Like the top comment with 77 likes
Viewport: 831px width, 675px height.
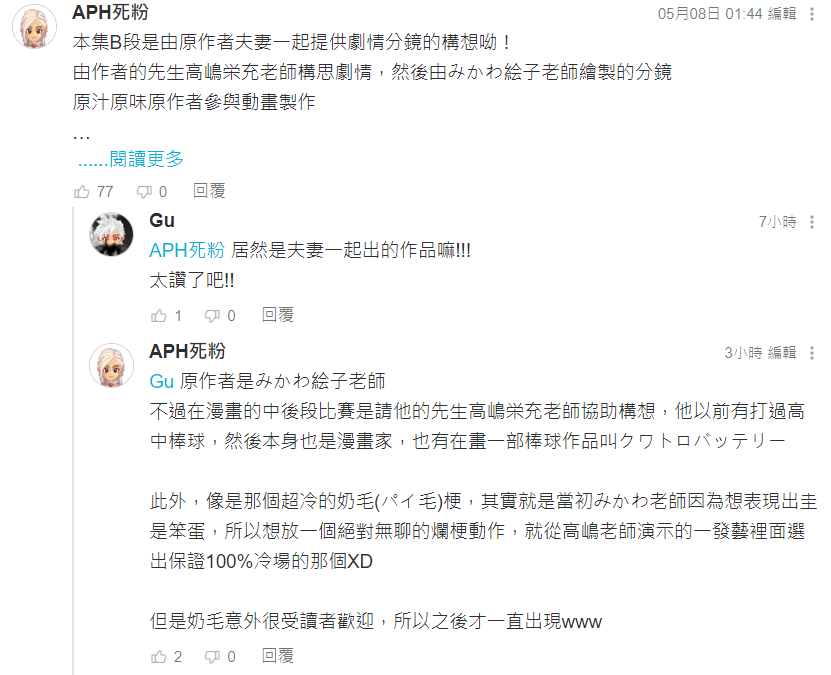pyautogui.click(x=82, y=191)
